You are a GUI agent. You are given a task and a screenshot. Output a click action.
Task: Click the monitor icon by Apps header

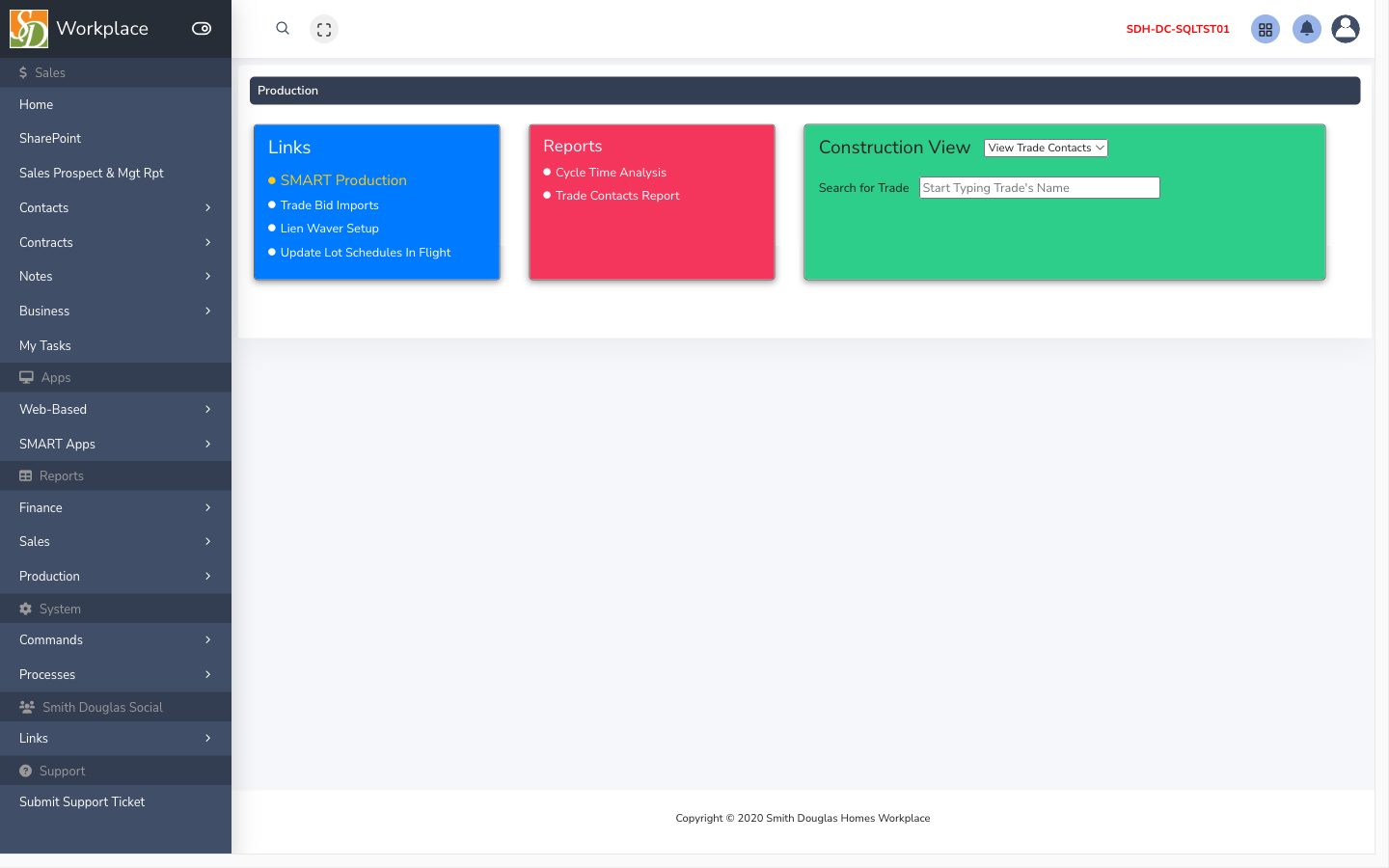26,378
